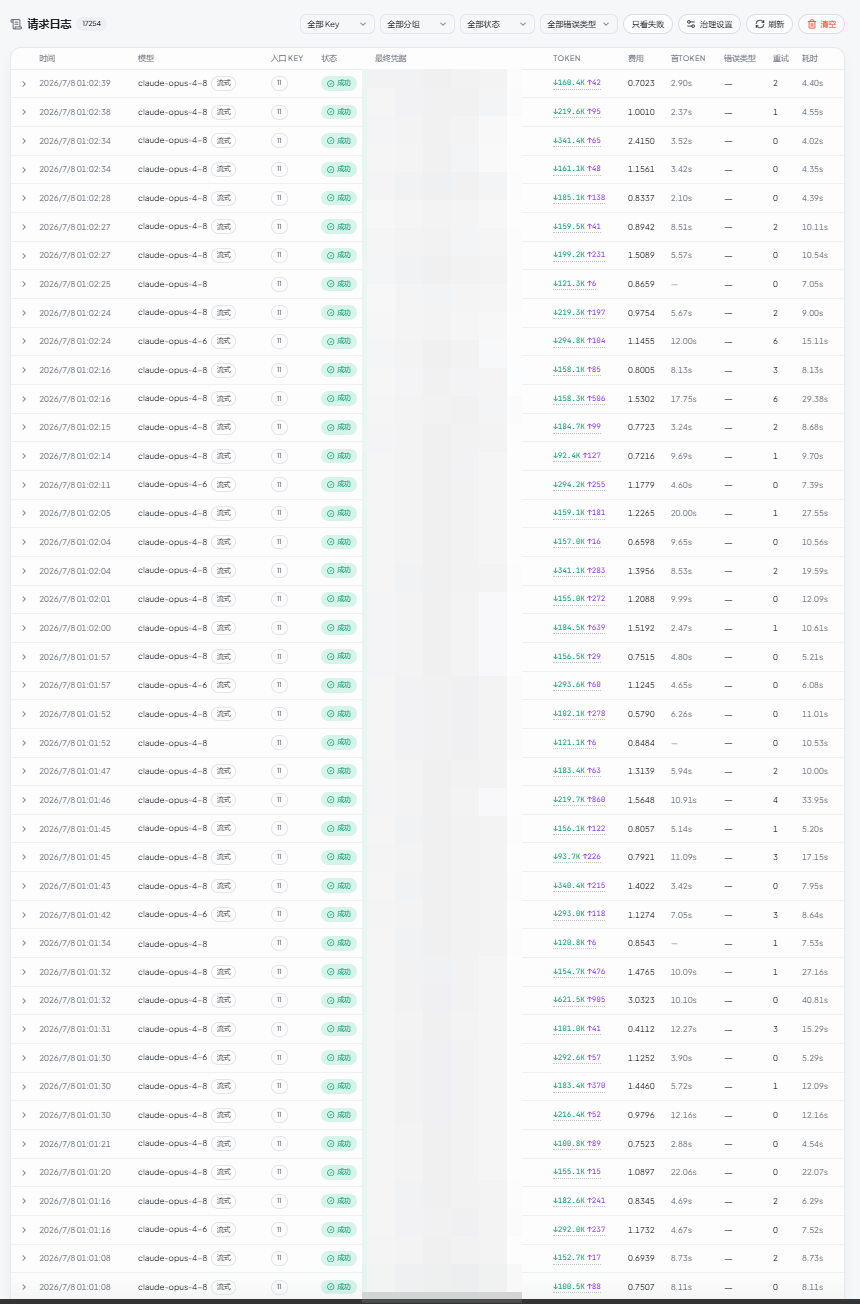
Task: Open 治理设置 governance settings
Action: click(709, 24)
